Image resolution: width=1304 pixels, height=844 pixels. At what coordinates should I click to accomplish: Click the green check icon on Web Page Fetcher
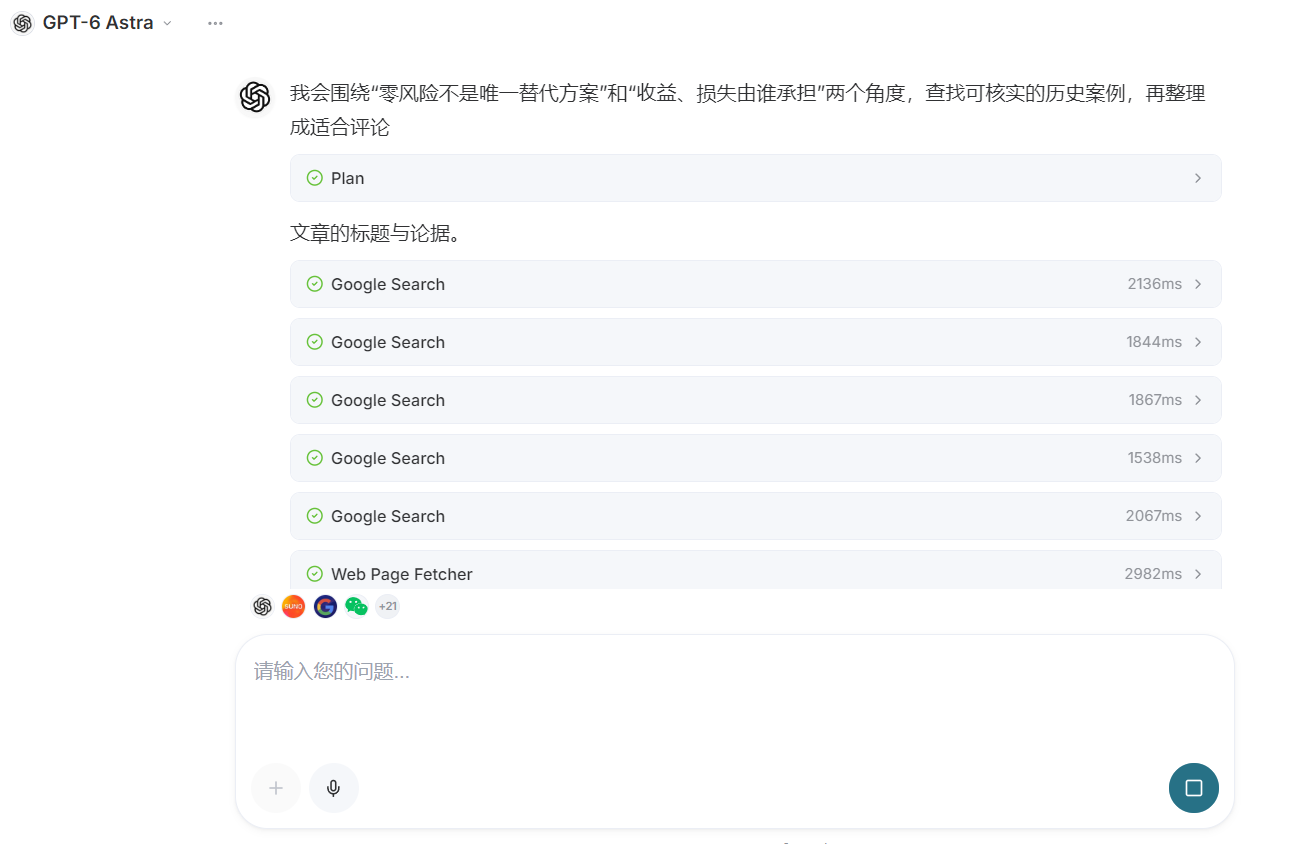314,574
